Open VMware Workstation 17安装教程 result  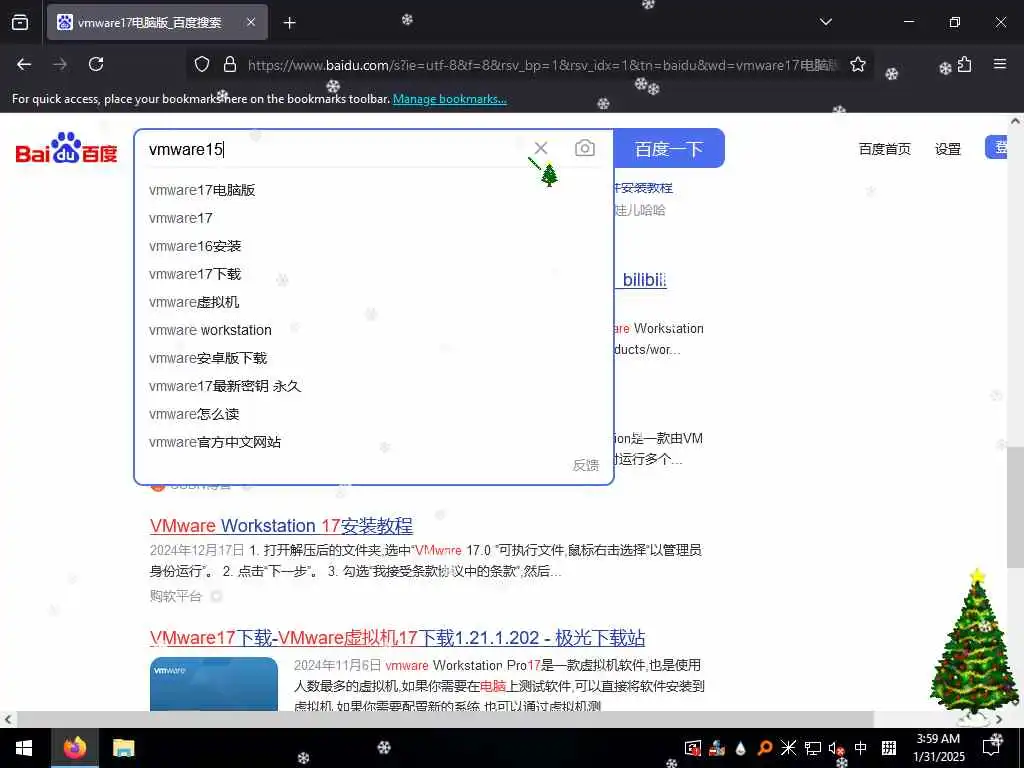(281, 526)
